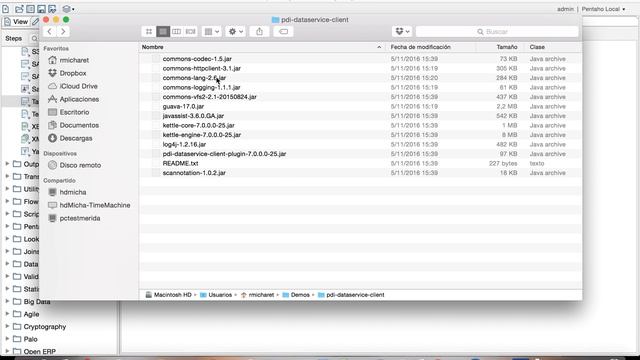The width and height of the screenshot is (640, 360).
Task: Click Macintosh HD in path bar
Action: 168,295
